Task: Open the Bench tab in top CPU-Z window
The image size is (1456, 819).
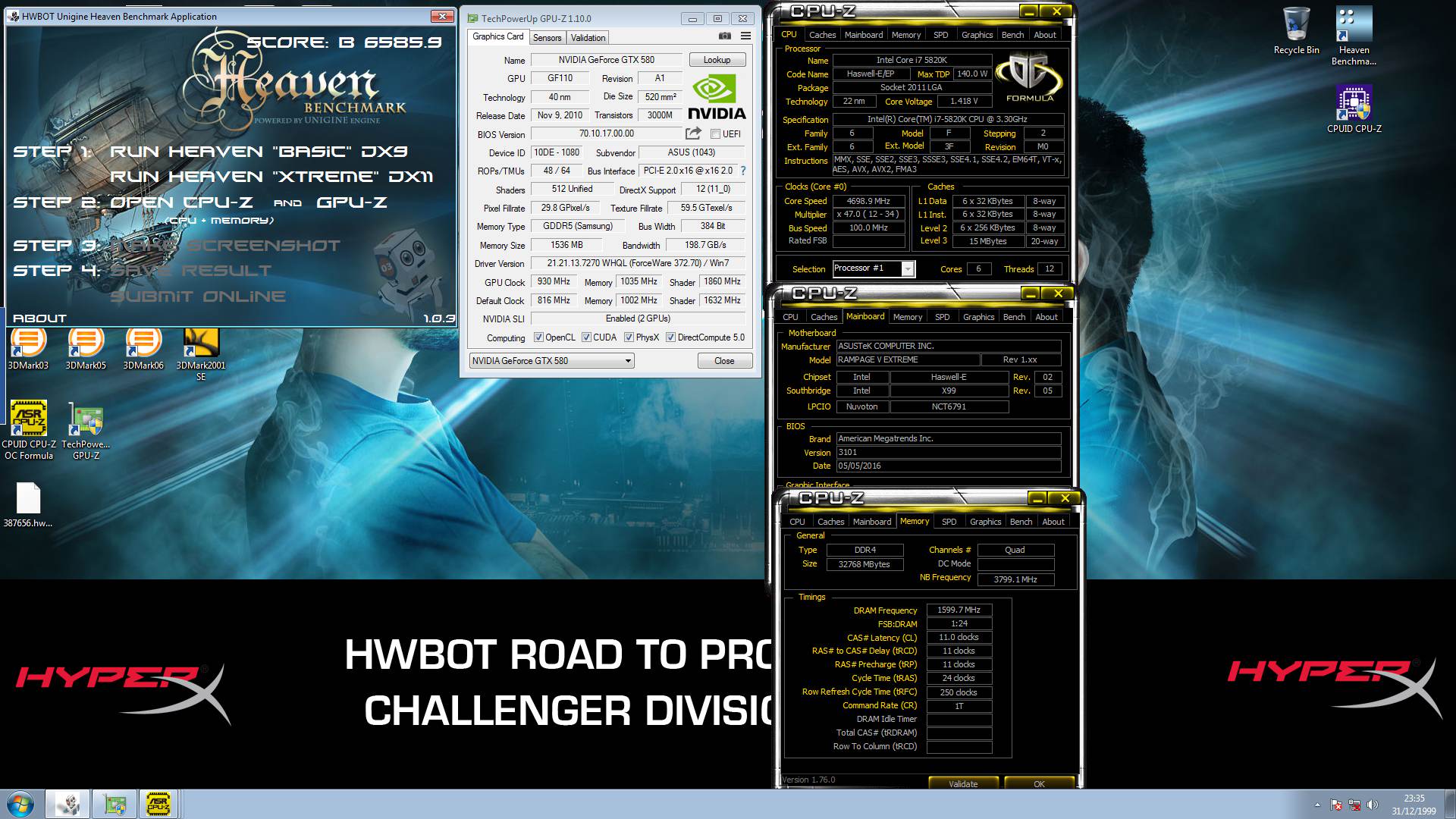Action: coord(1012,35)
